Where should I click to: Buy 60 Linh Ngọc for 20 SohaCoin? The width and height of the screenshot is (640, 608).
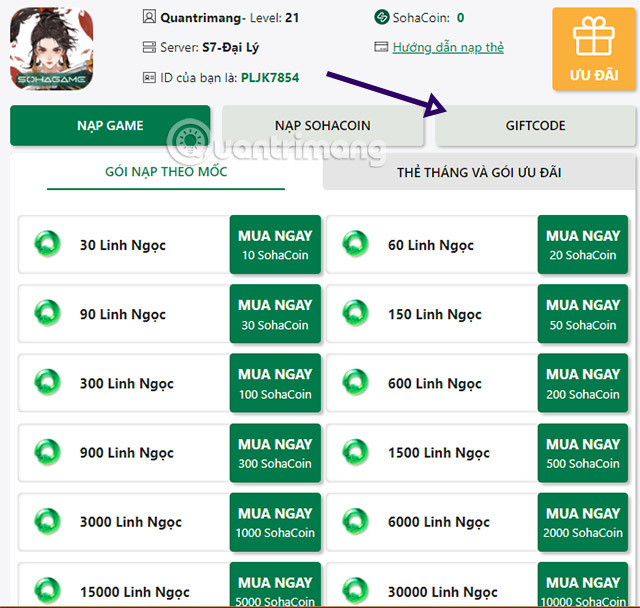tap(583, 244)
